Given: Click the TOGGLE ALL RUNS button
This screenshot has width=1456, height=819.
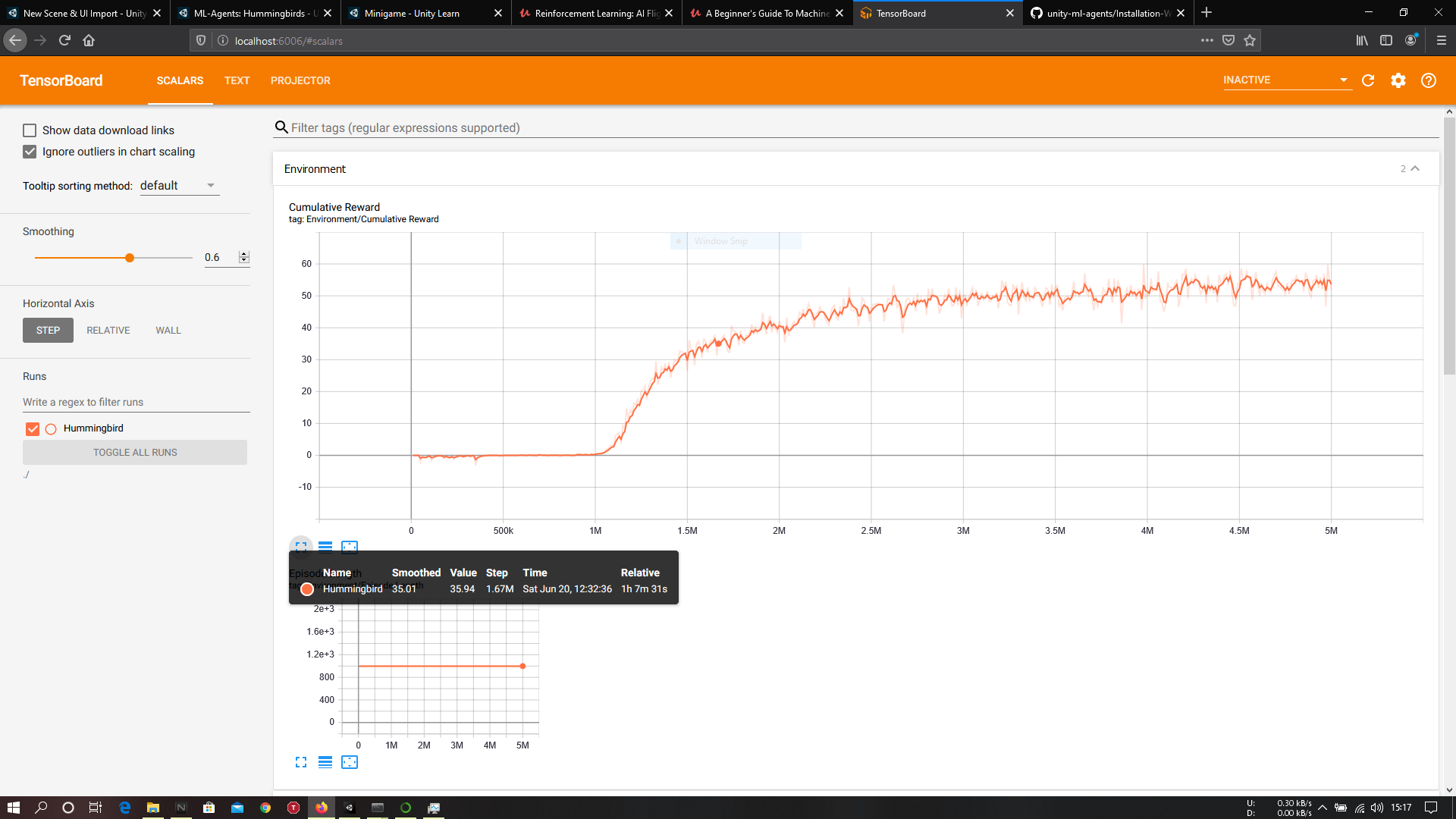Looking at the screenshot, I should pos(135,453).
